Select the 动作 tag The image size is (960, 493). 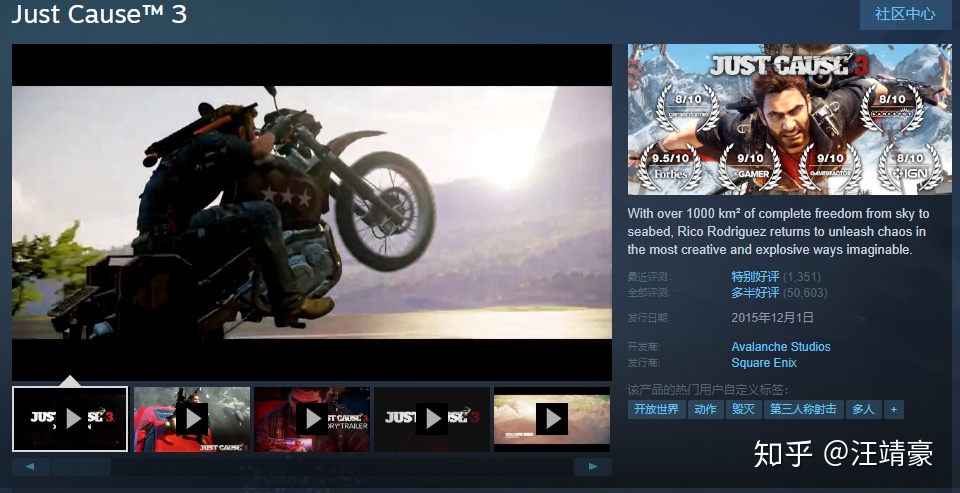tap(705, 409)
